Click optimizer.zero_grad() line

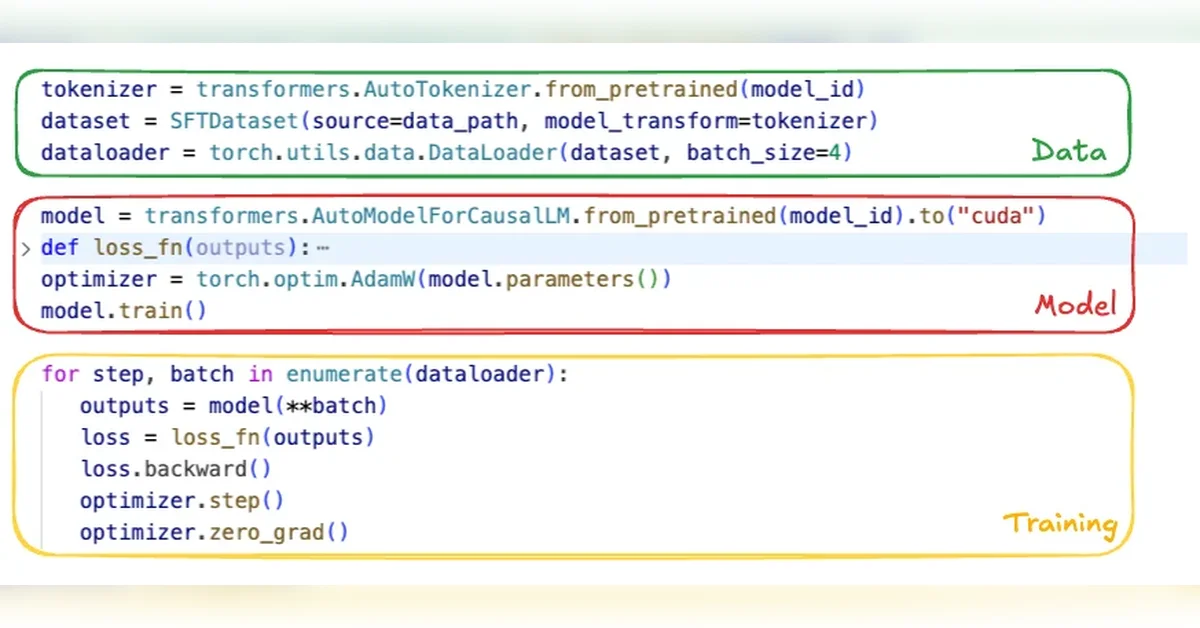click(214, 532)
